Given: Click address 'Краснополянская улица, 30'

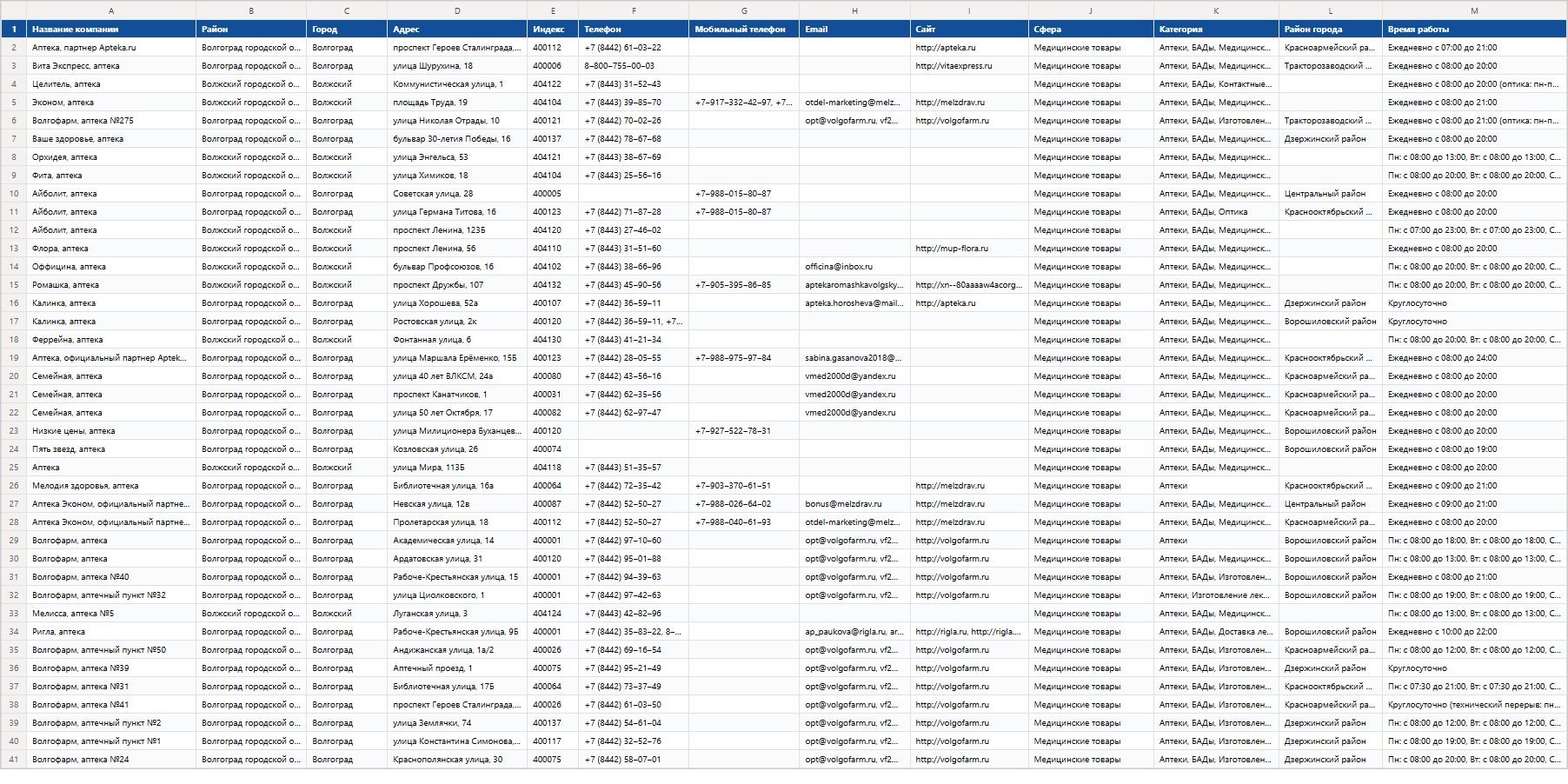Looking at the screenshot, I should (x=457, y=760).
